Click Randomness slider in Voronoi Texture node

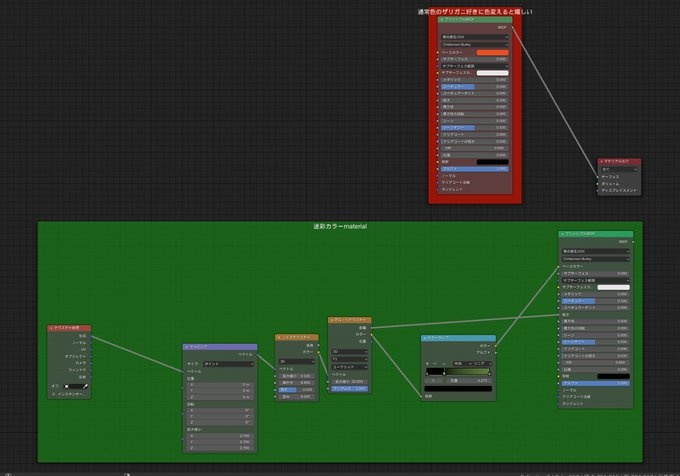(x=350, y=389)
